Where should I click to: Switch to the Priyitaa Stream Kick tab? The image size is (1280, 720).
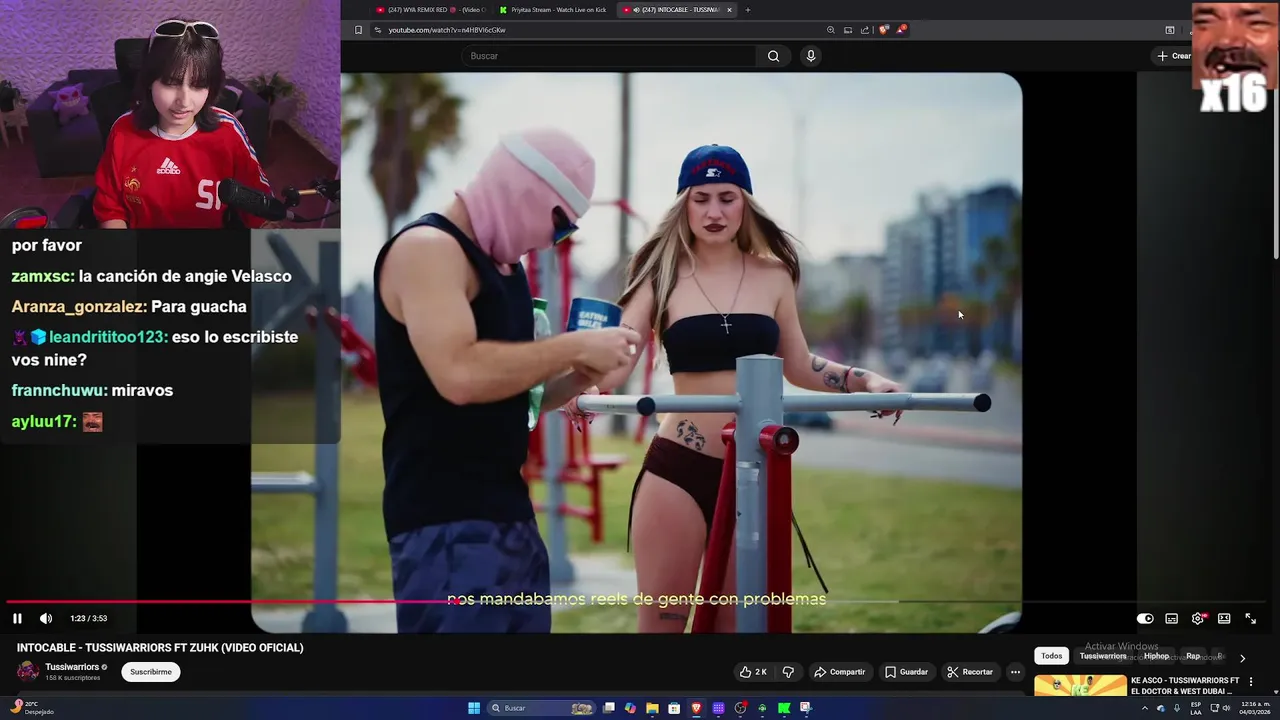pyautogui.click(x=553, y=10)
